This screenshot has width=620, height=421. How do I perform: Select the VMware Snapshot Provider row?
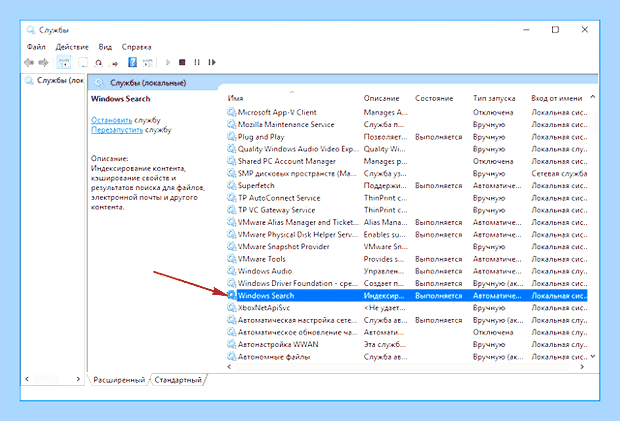click(x=407, y=246)
